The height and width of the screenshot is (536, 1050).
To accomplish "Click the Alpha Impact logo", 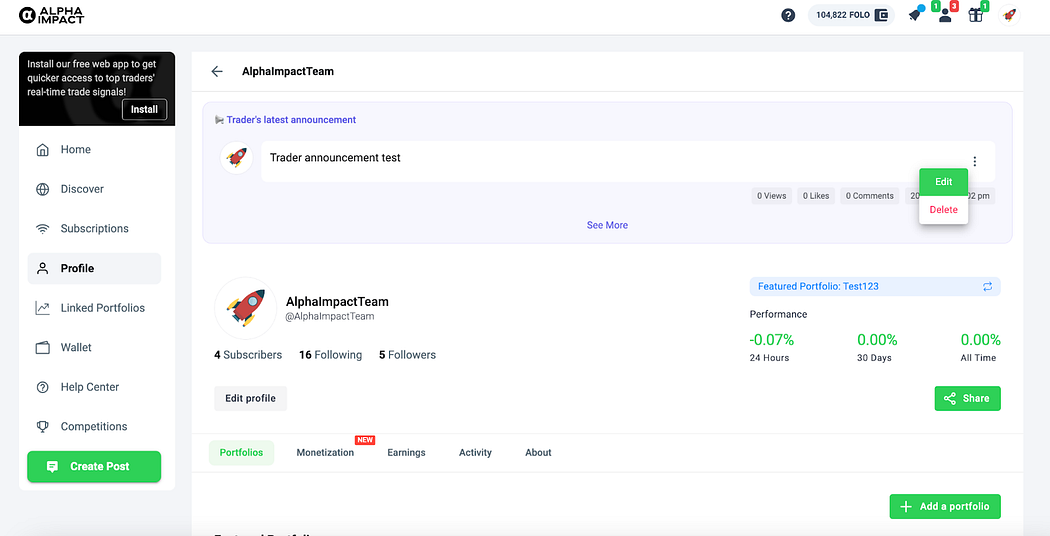I will 52,15.
